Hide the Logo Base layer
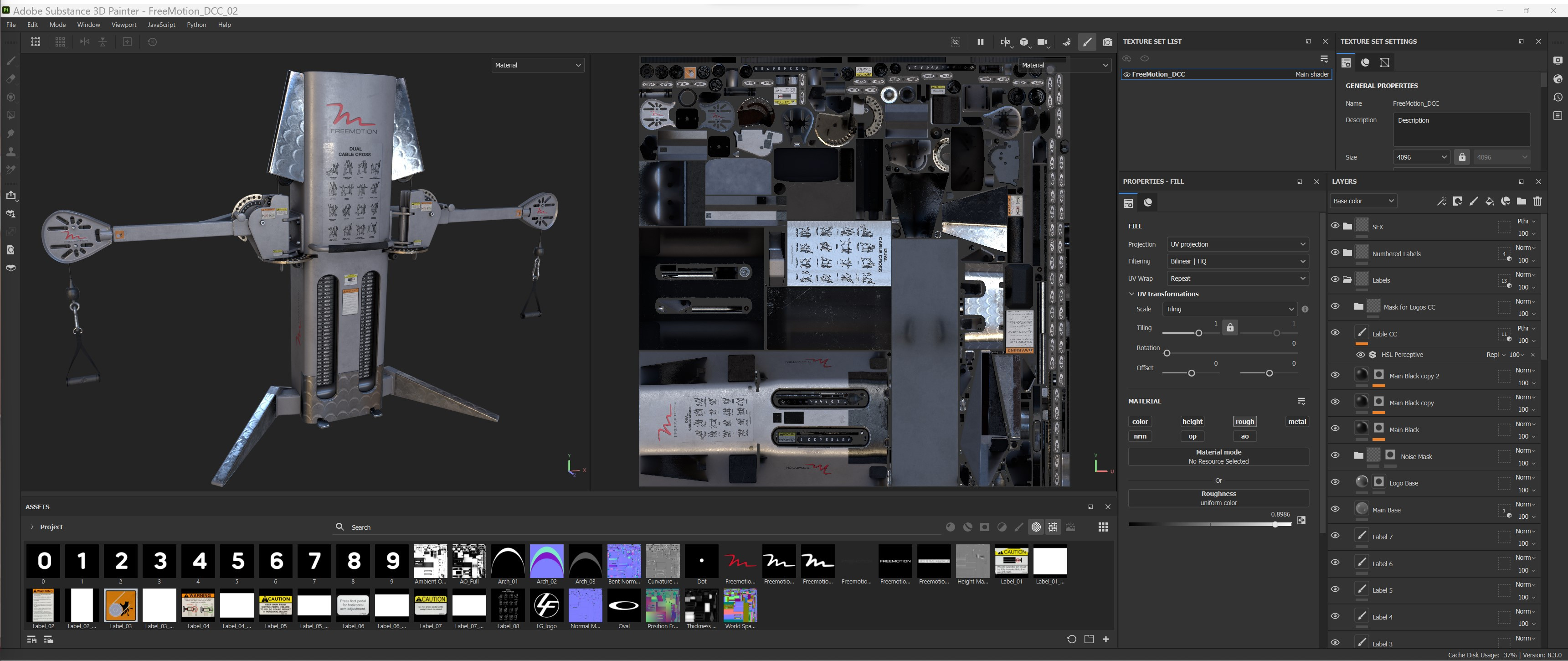Viewport: 1568px width, 661px height. (x=1335, y=482)
